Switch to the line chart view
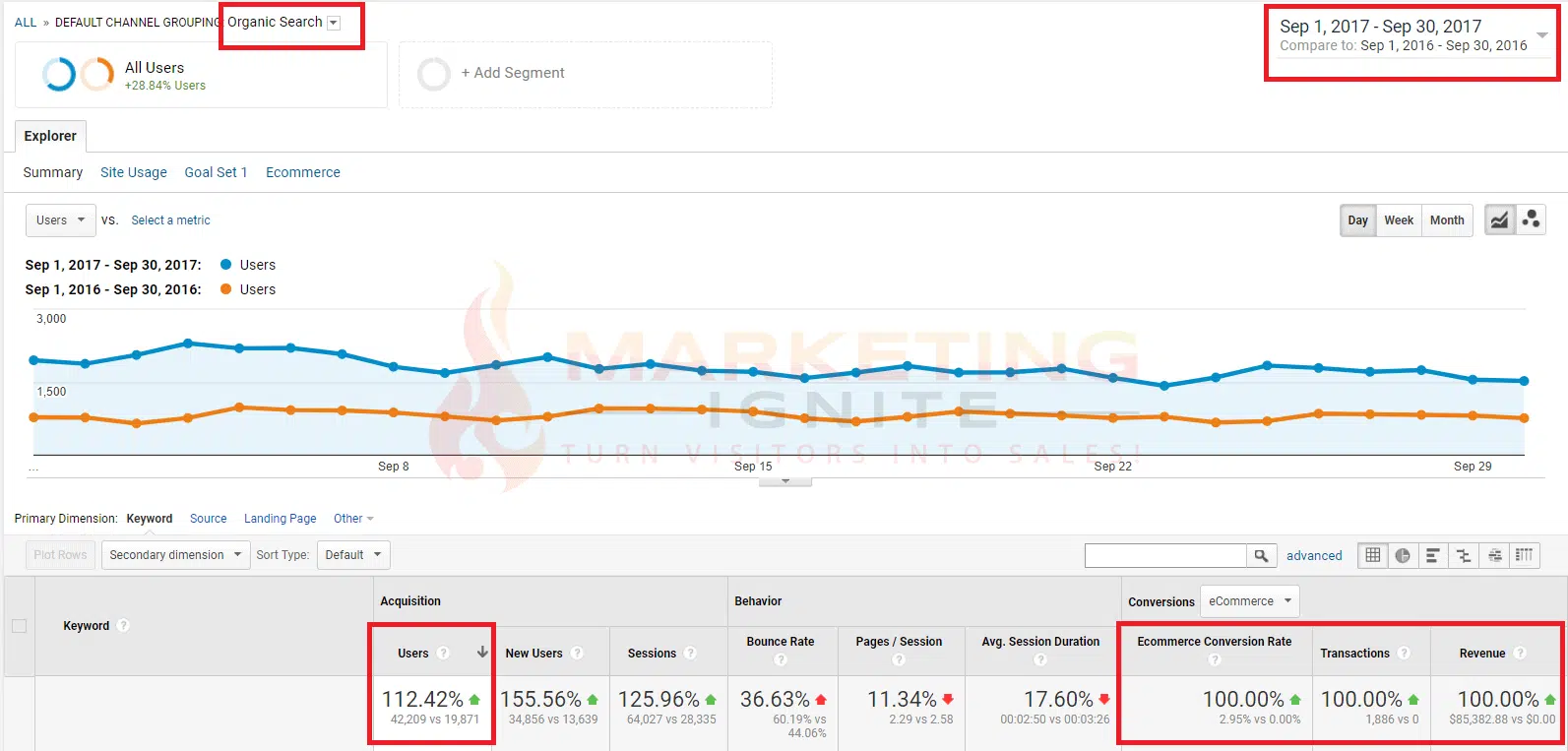Viewport: 1568px width, 751px height. coord(1498,220)
